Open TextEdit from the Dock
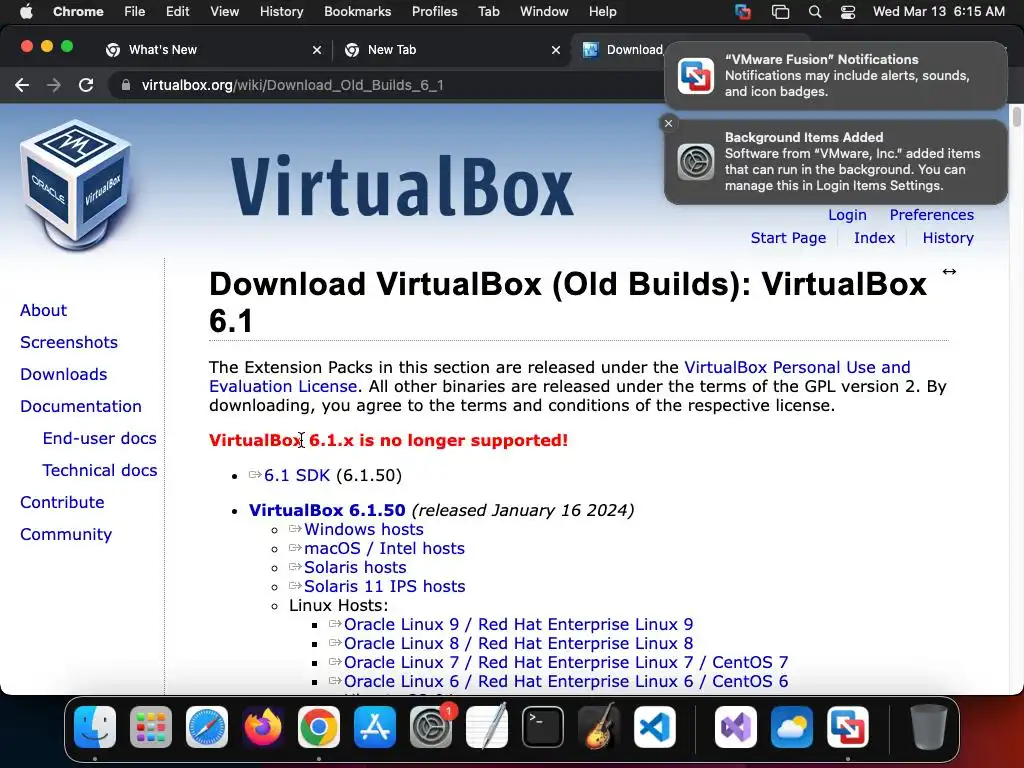 (x=487, y=727)
